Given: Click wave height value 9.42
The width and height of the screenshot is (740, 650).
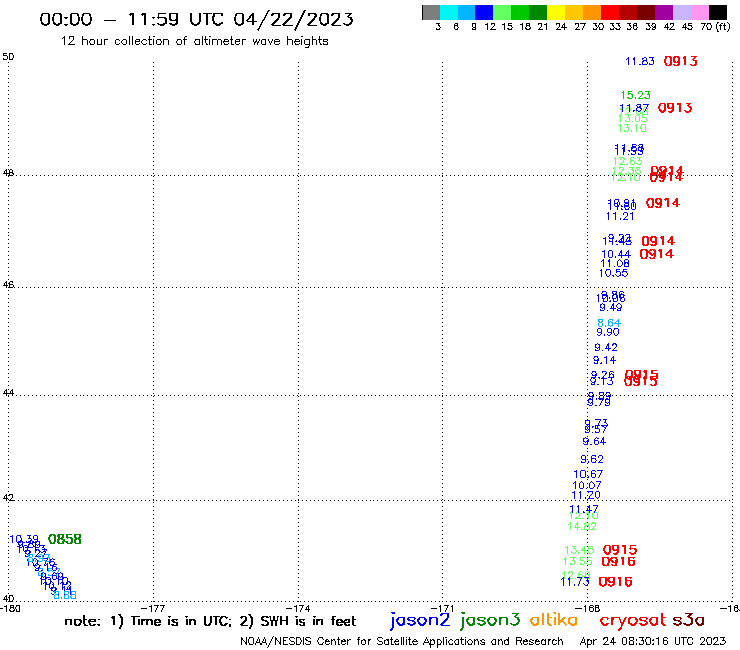Looking at the screenshot, I should click(606, 348).
